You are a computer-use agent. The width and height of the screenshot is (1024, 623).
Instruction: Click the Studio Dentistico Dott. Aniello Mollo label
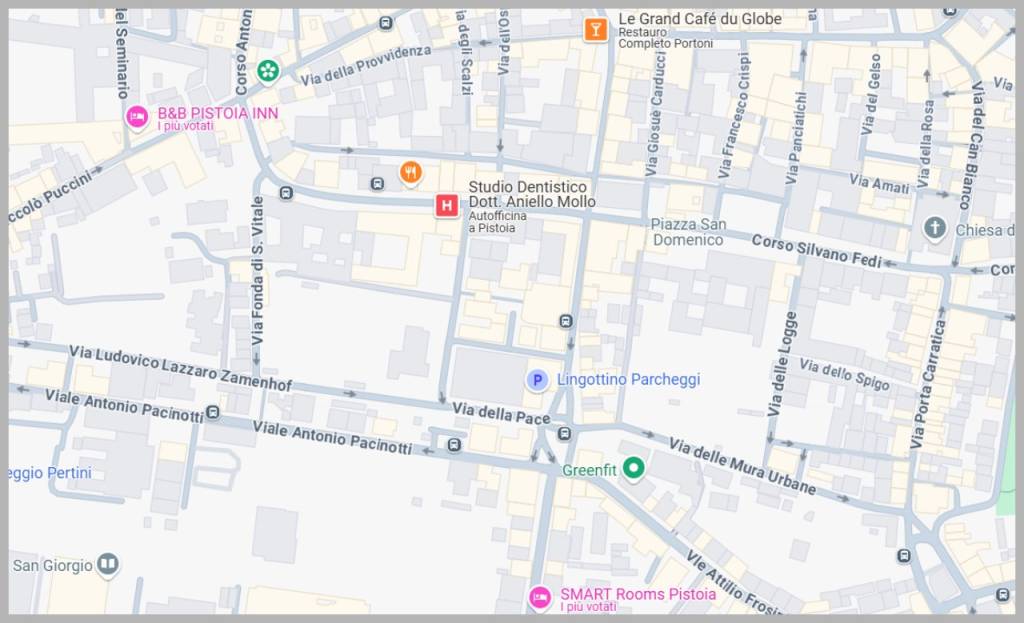(x=532, y=195)
